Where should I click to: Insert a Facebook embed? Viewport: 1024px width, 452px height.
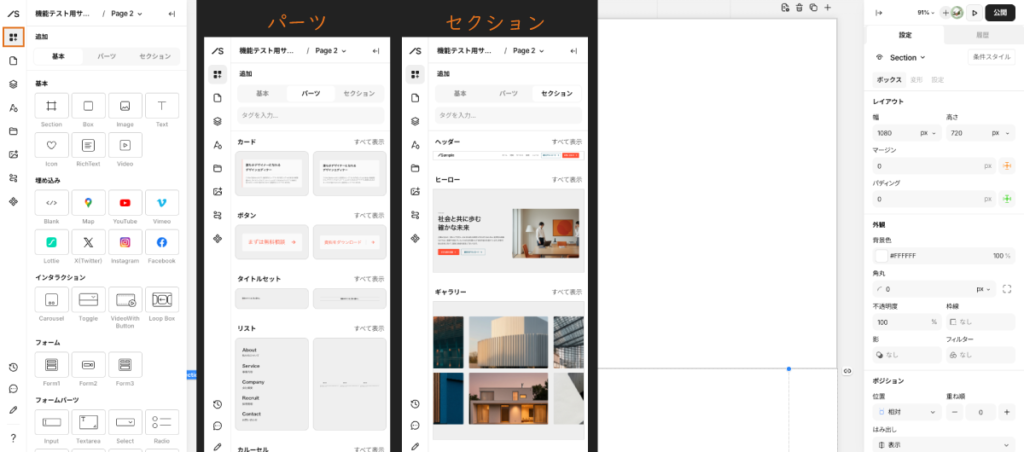(162, 242)
